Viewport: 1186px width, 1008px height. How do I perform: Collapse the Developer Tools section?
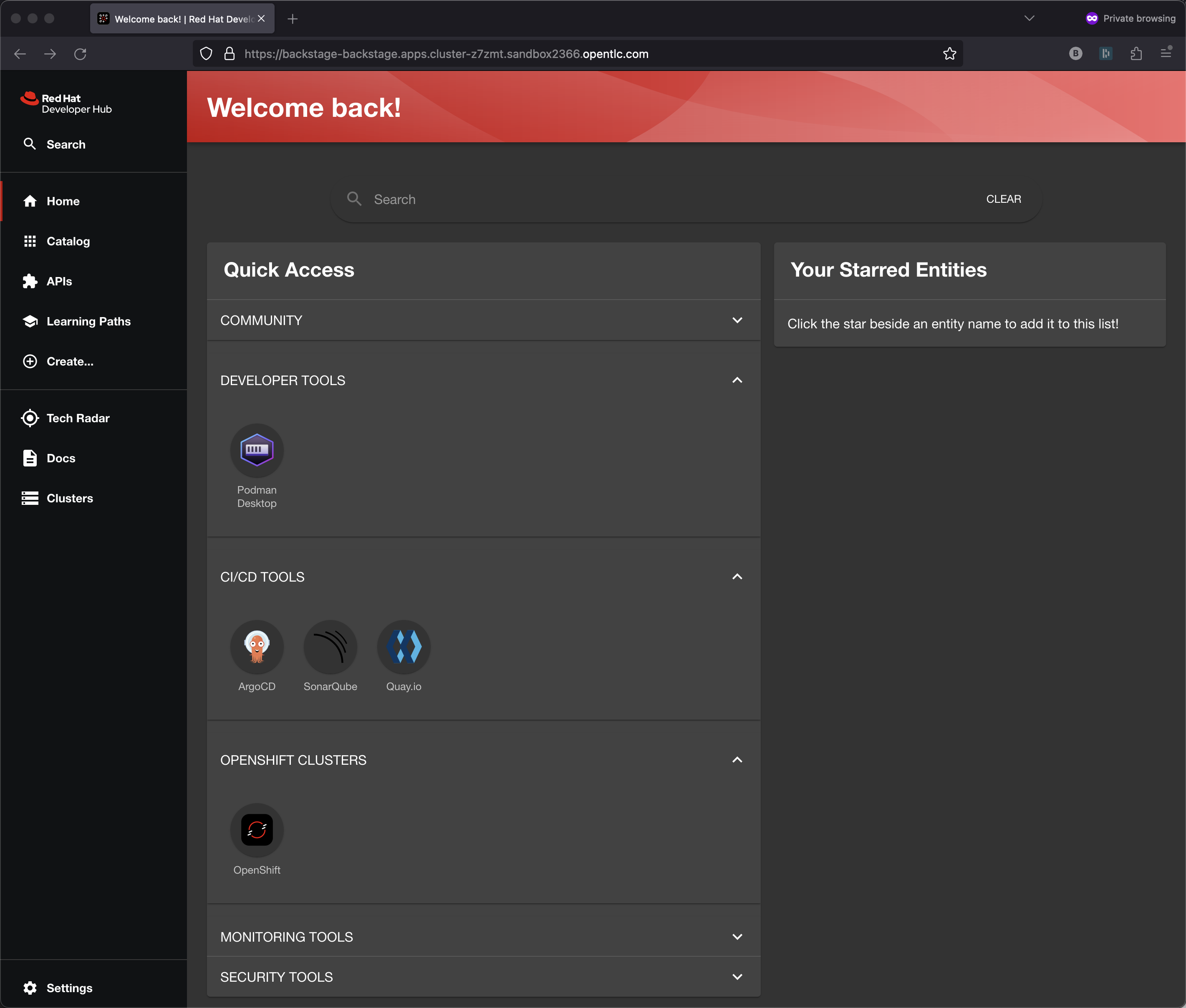tap(737, 381)
